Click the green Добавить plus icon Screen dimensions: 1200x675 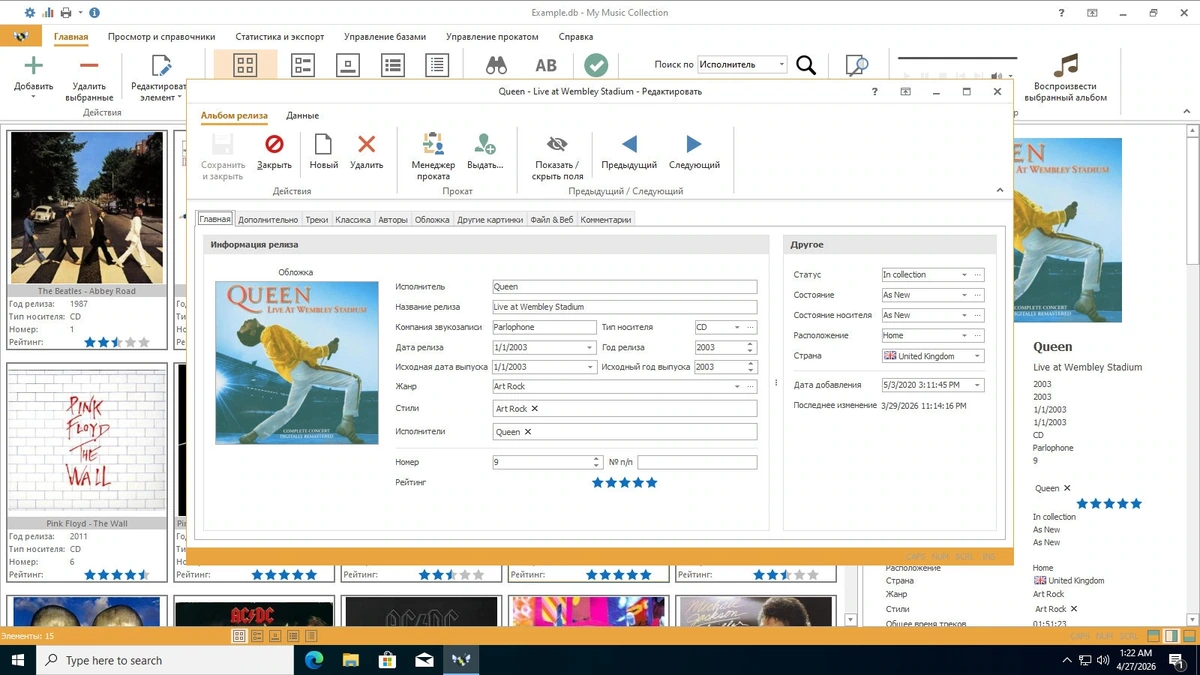pyautogui.click(x=33, y=66)
